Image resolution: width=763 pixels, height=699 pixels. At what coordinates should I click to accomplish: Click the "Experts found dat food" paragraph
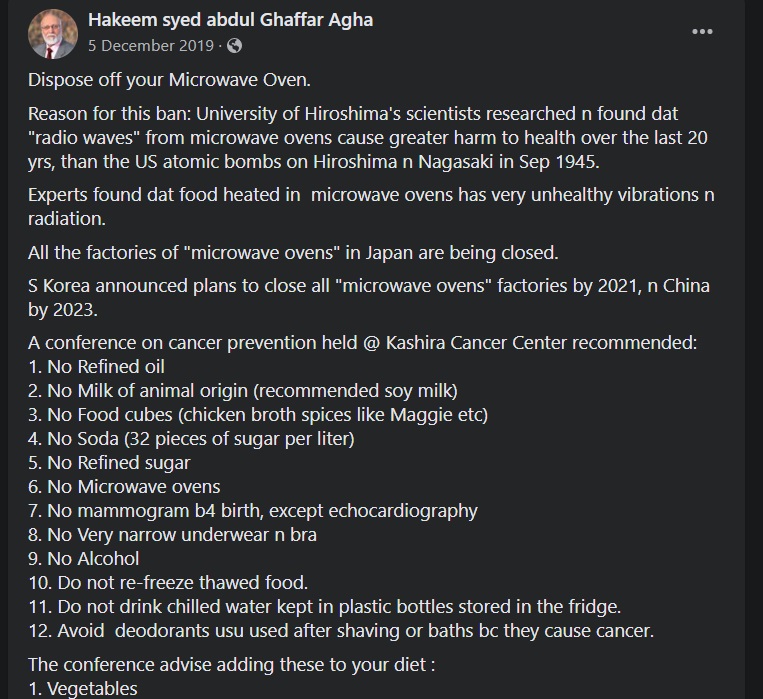point(370,207)
